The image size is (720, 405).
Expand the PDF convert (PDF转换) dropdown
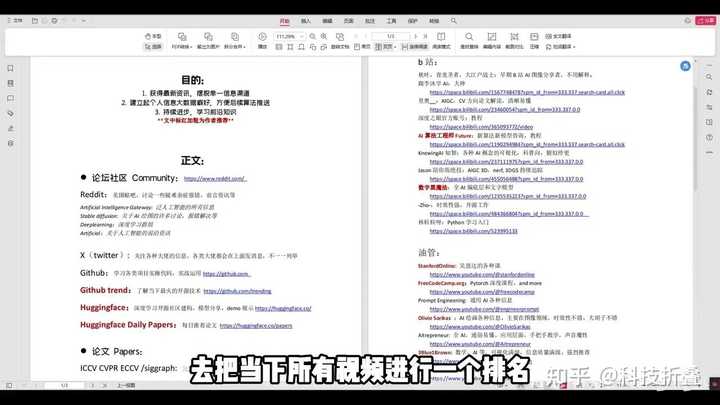coord(181,46)
